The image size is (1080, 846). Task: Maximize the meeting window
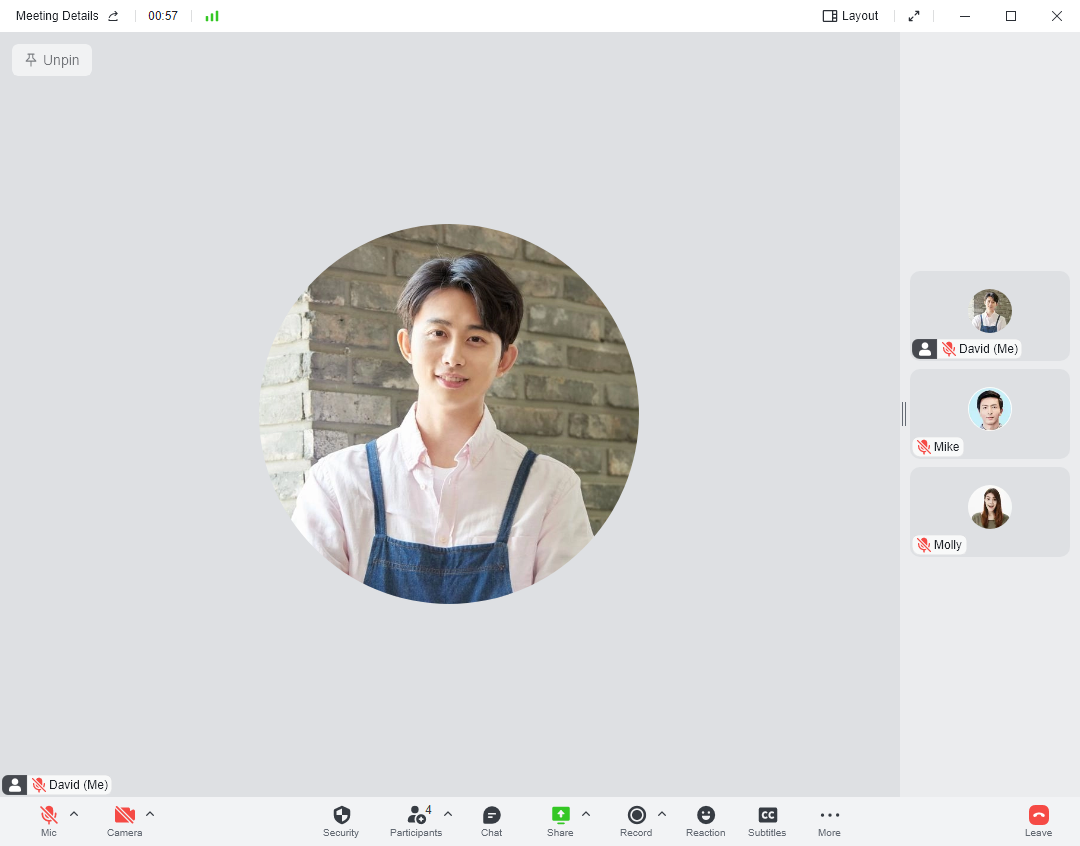[1010, 16]
